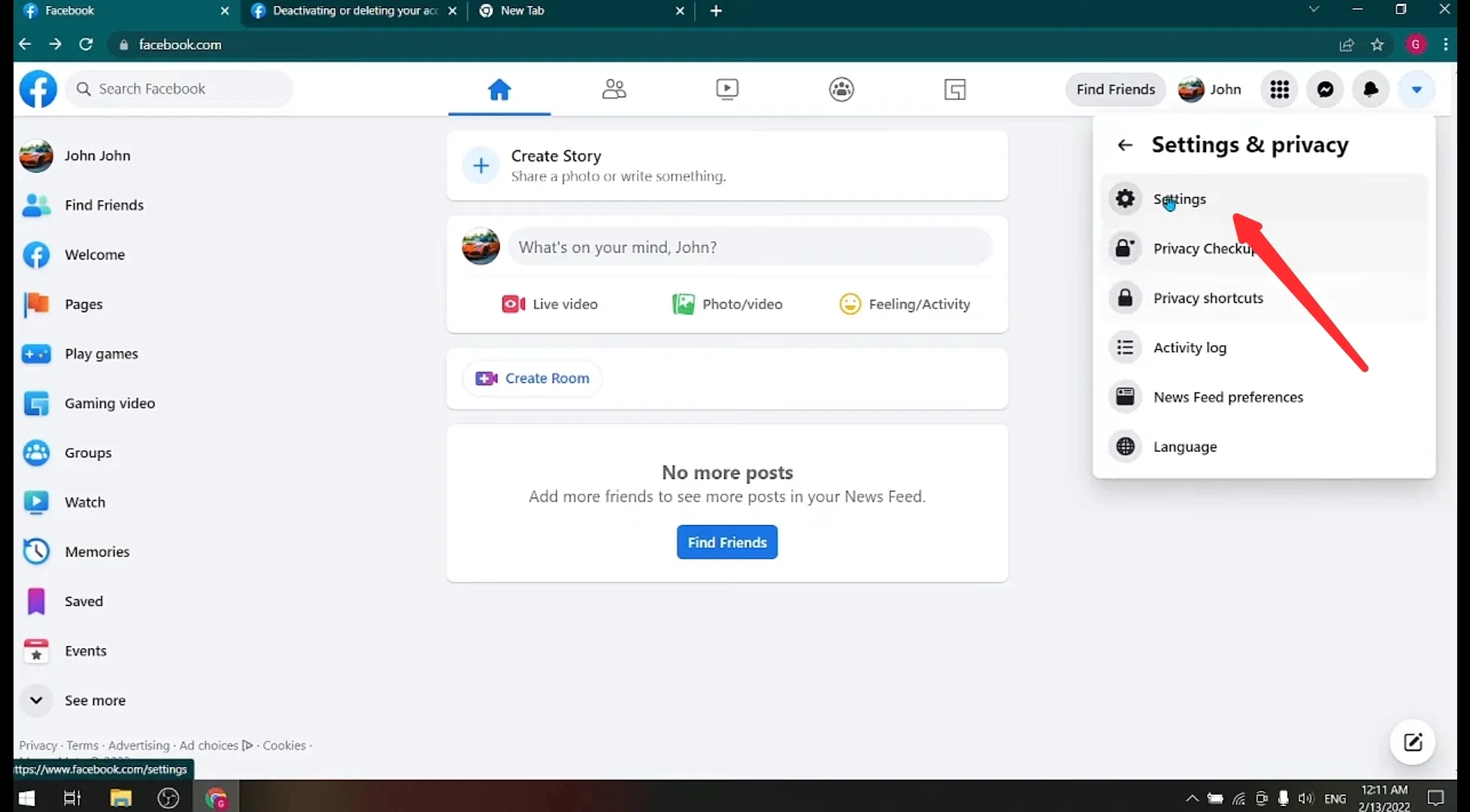This screenshot has width=1470, height=812.
Task: Open Welcome in left sidebar
Action: tap(74, 255)
